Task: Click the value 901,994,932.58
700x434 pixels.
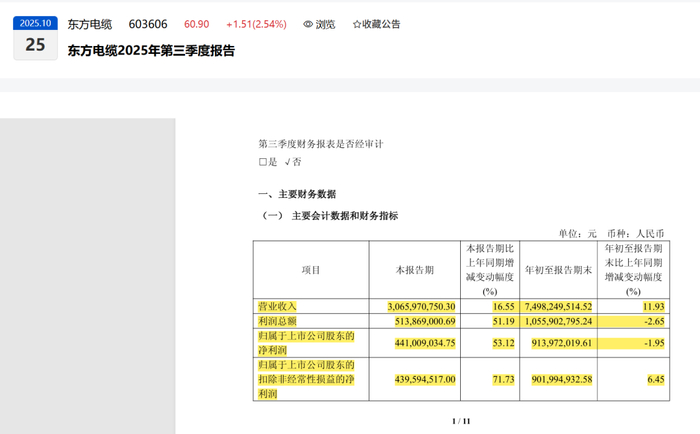Action: (x=562, y=379)
